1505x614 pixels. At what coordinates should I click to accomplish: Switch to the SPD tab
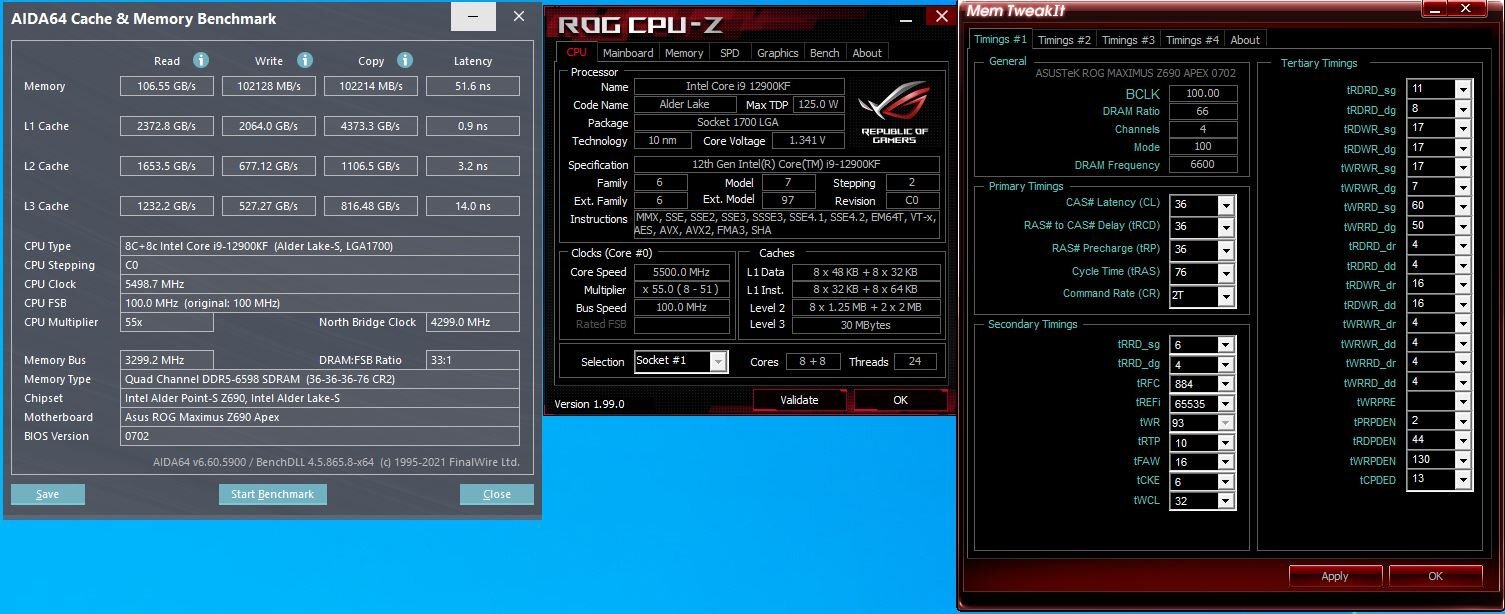coord(730,53)
